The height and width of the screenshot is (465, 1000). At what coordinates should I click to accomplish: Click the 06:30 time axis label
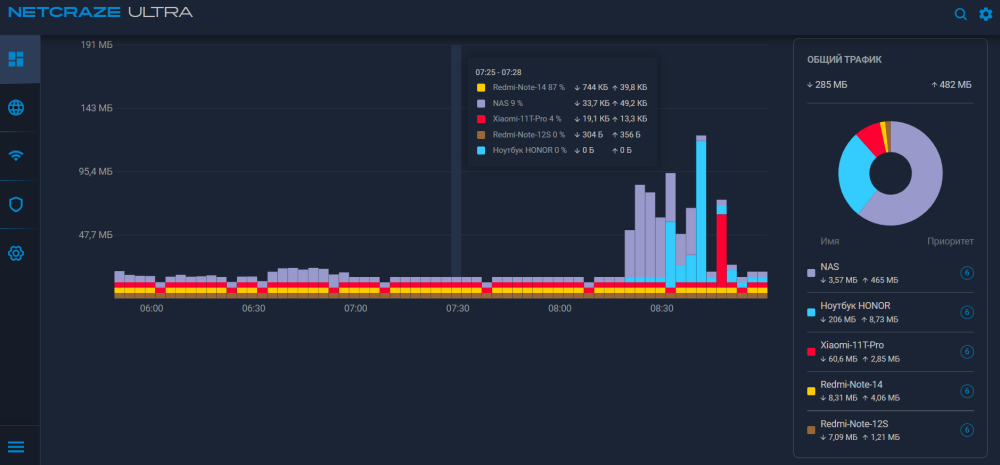tap(254, 308)
